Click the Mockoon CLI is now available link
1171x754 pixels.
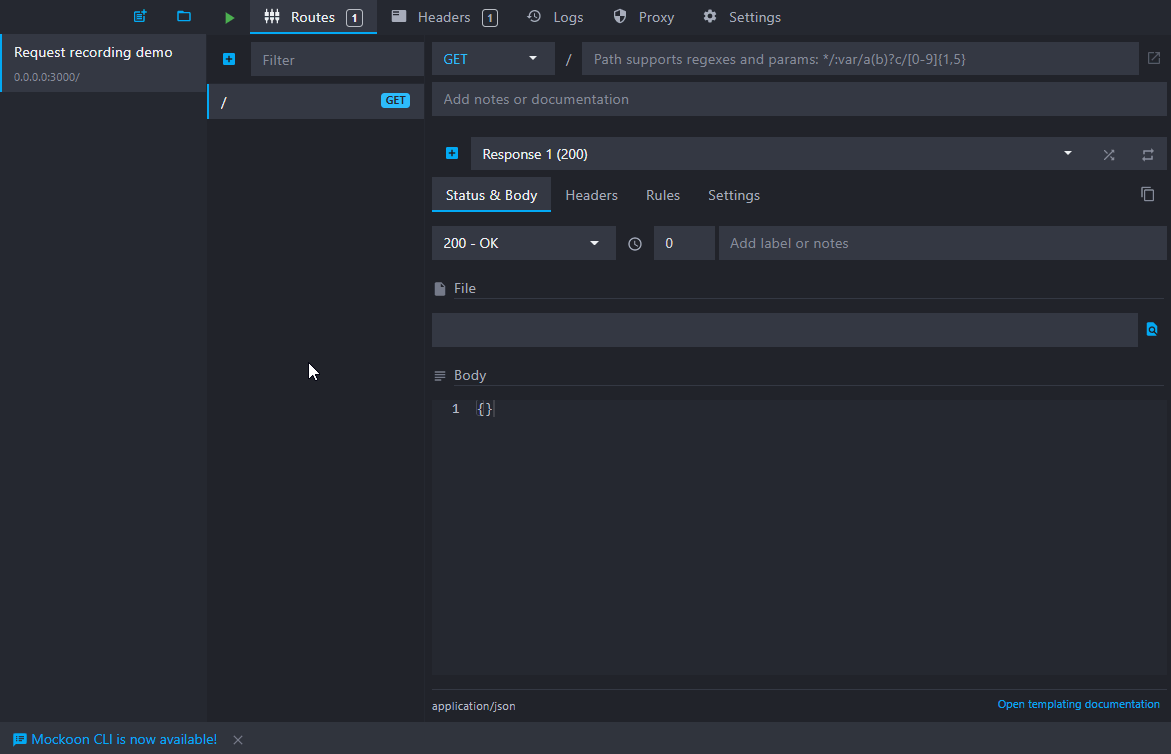[x=123, y=740]
